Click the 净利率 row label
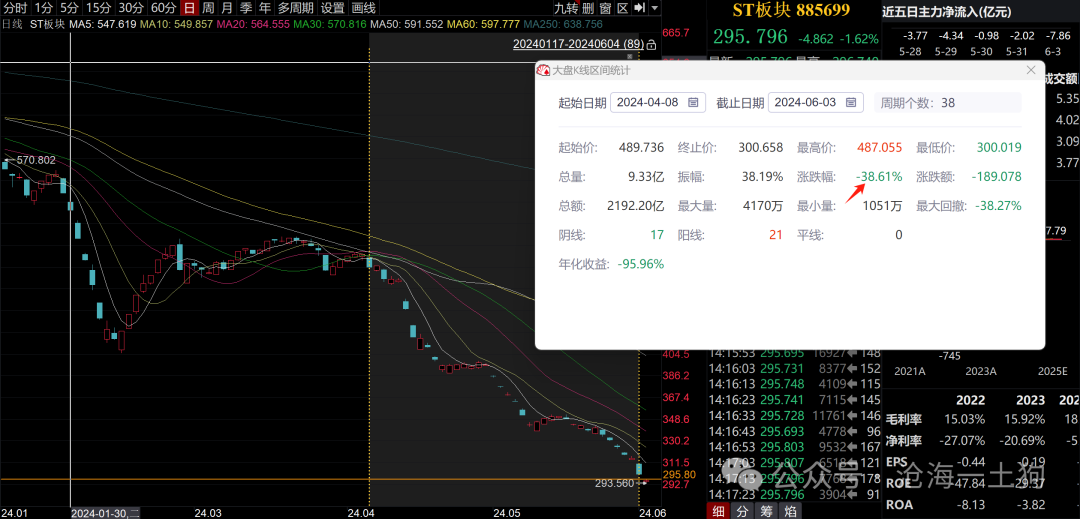The height and width of the screenshot is (519, 1080). pos(905,440)
